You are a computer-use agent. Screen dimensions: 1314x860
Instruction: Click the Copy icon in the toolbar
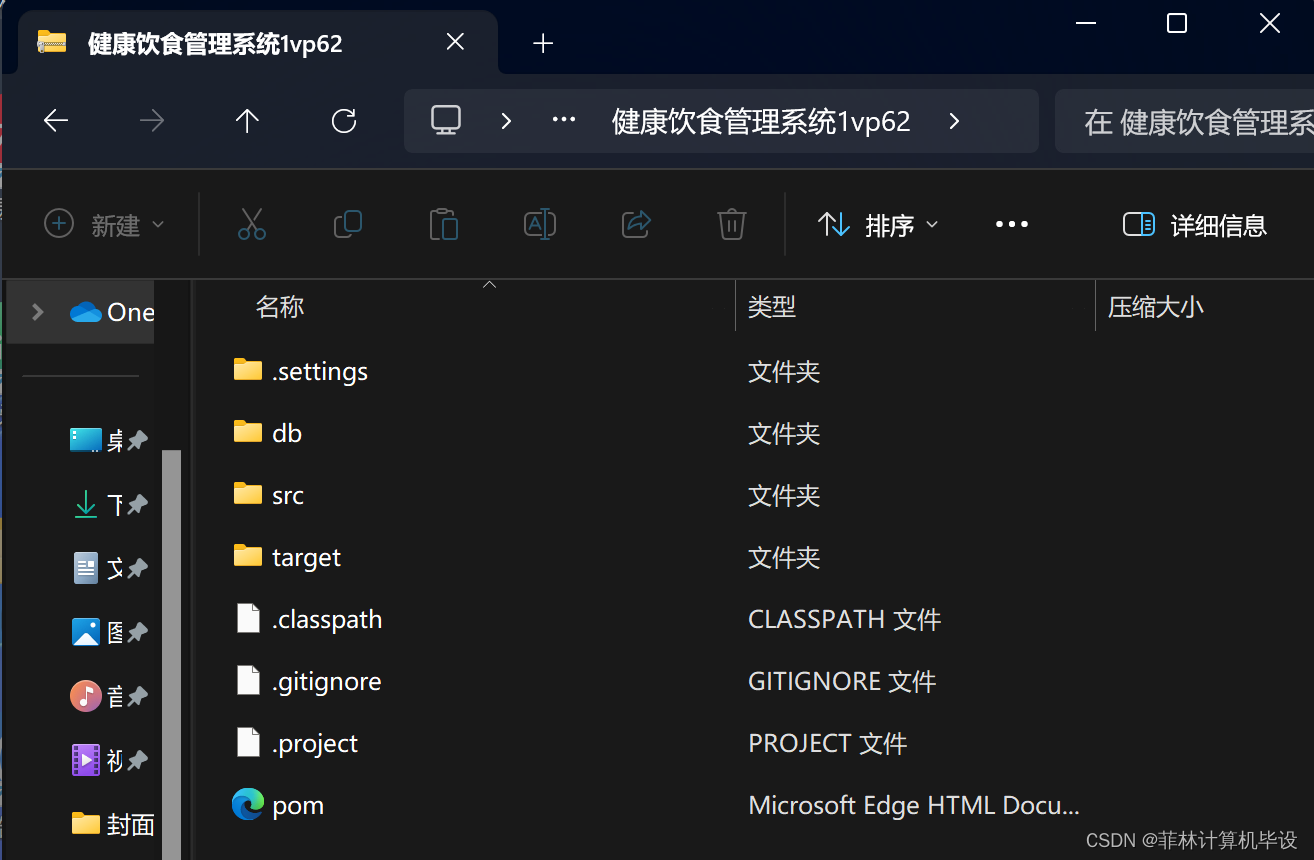coord(347,224)
